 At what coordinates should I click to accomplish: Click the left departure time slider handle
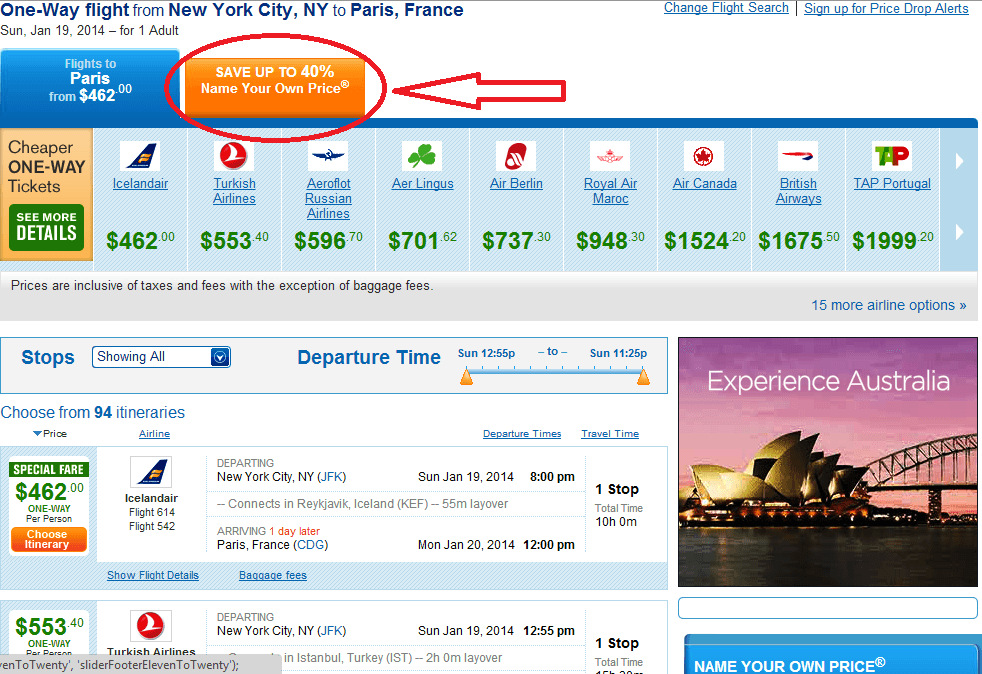pos(466,377)
